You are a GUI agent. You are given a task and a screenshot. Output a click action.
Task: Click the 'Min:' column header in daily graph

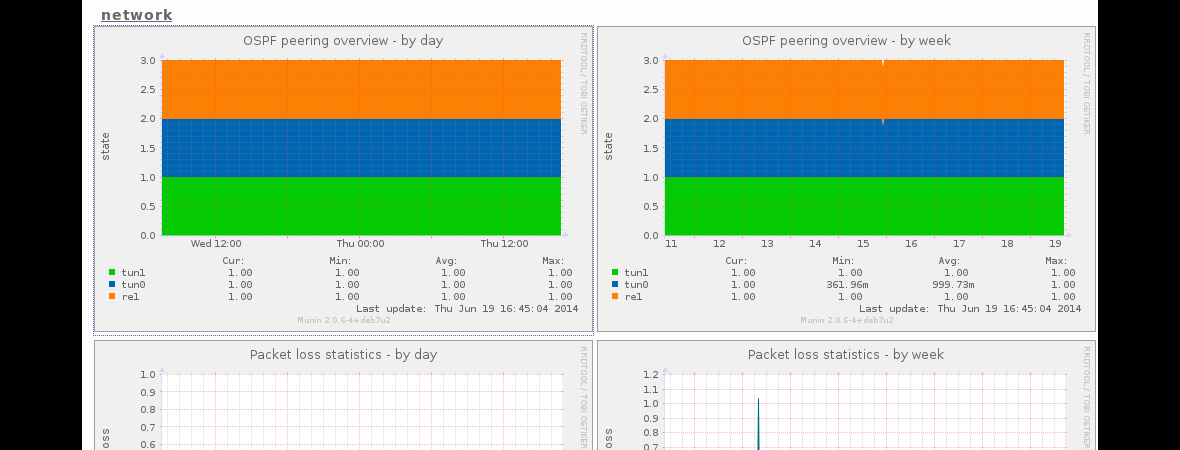click(340, 260)
